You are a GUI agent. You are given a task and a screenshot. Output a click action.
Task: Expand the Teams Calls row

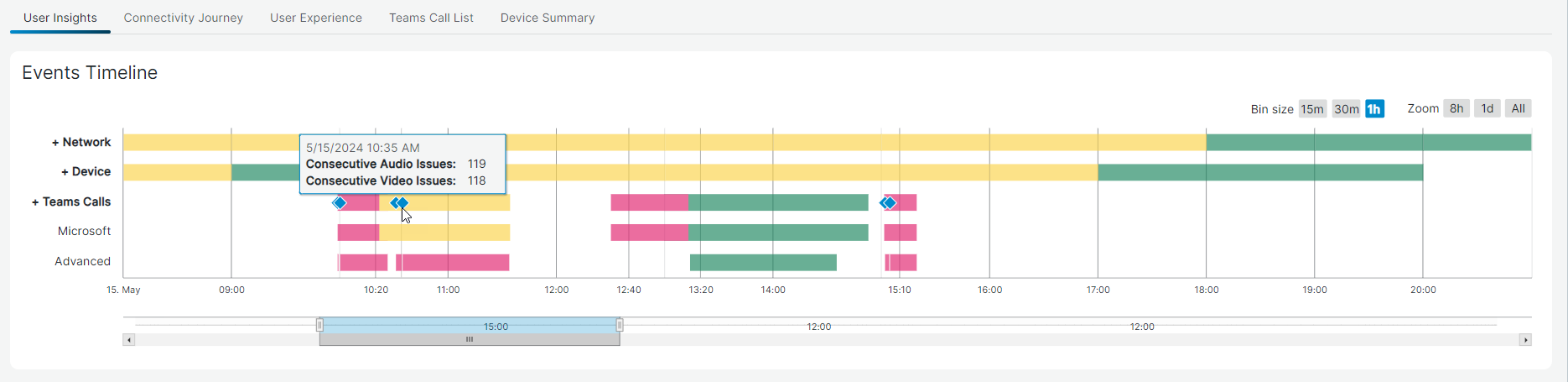tap(71, 202)
